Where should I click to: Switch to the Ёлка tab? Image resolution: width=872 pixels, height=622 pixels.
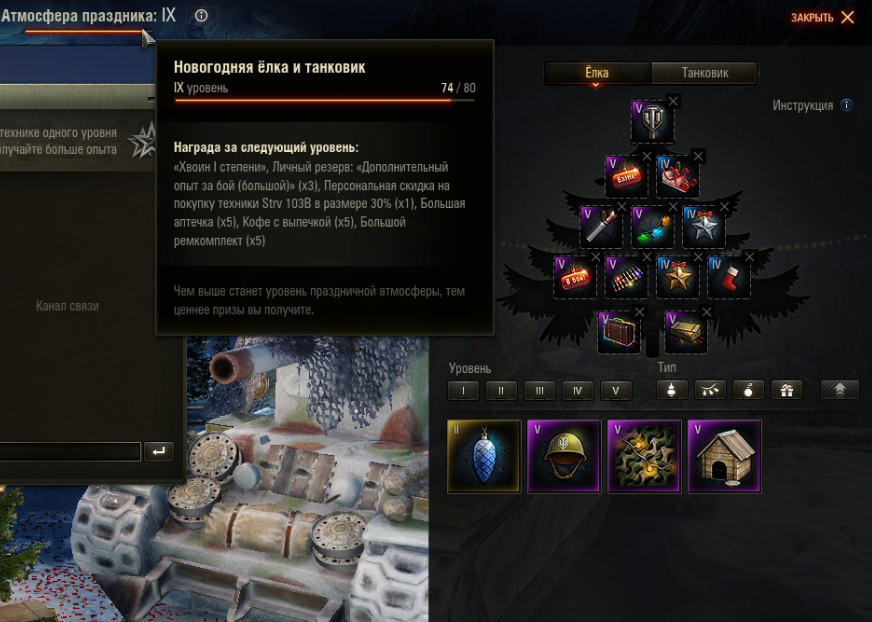coord(597,73)
